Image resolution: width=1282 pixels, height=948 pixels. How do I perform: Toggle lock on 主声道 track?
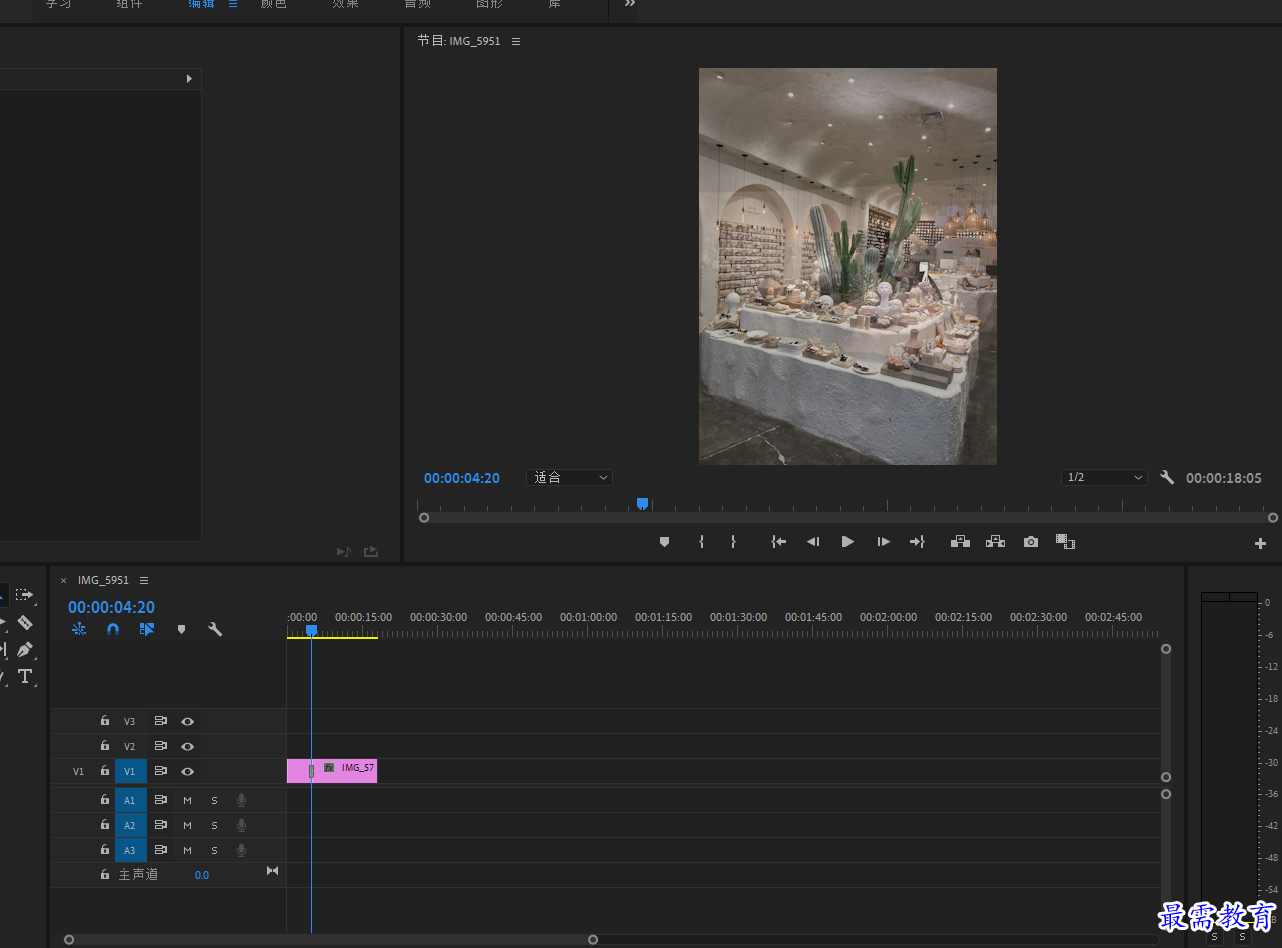click(105, 874)
